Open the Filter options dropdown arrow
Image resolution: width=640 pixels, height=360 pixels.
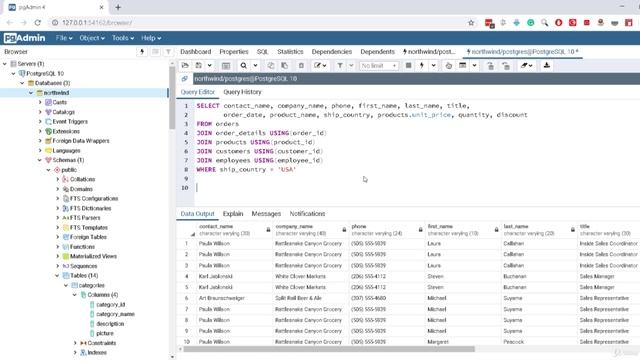[351, 66]
